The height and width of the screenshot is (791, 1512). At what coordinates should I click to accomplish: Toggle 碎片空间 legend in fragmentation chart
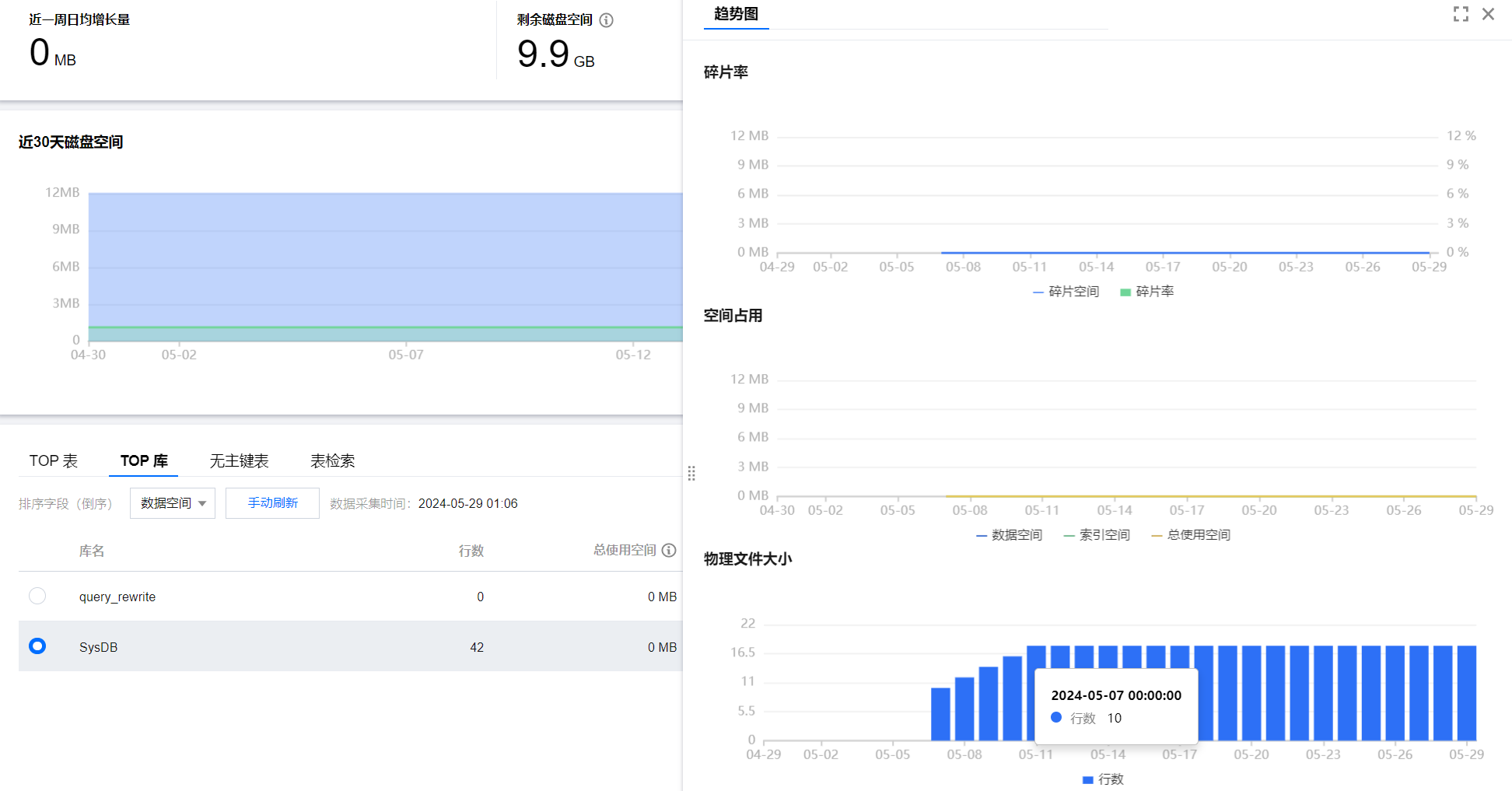pyautogui.click(x=1066, y=292)
